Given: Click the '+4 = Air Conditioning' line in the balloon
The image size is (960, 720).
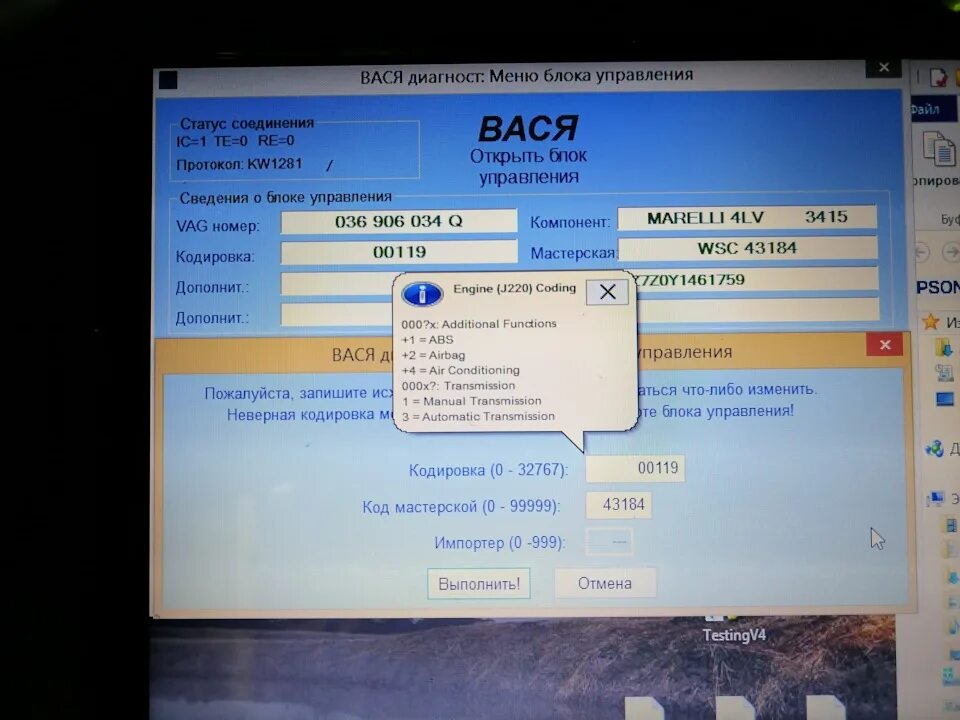Looking at the screenshot, I should click(x=460, y=370).
